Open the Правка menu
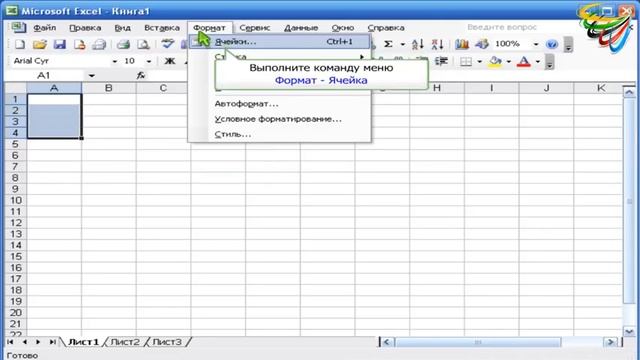 pyautogui.click(x=85, y=28)
